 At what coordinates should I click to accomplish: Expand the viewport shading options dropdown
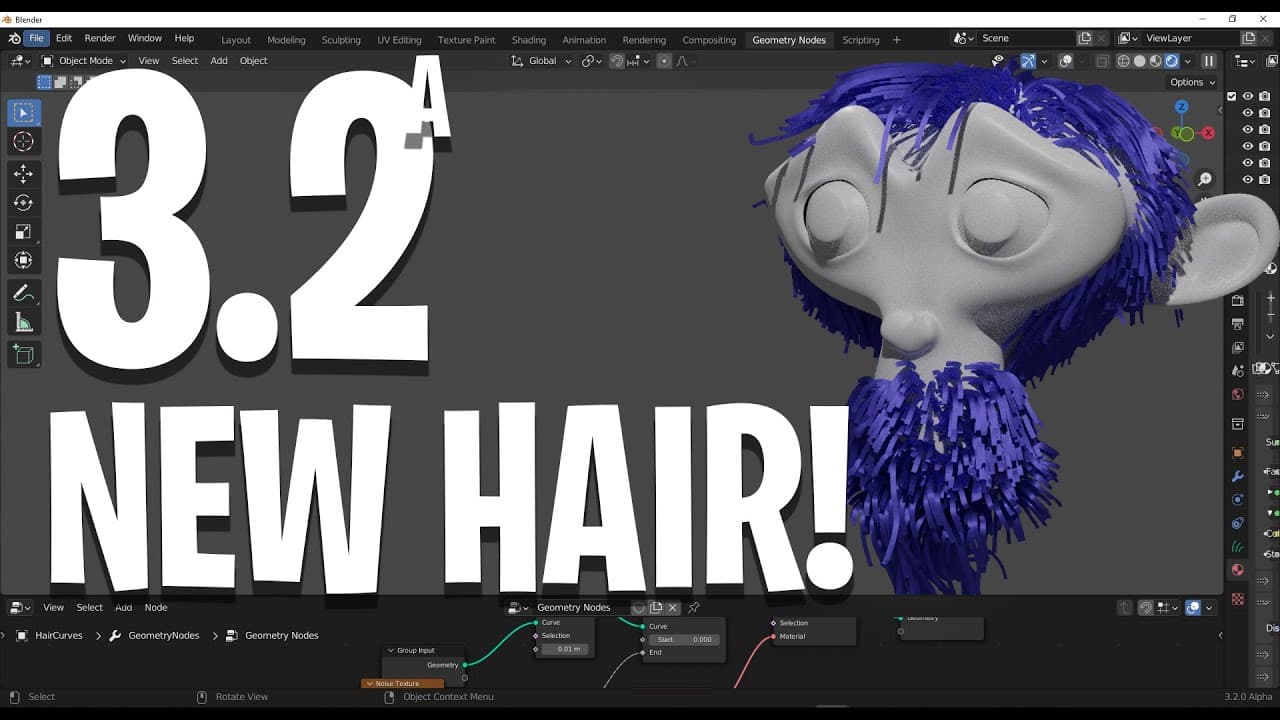1188,61
